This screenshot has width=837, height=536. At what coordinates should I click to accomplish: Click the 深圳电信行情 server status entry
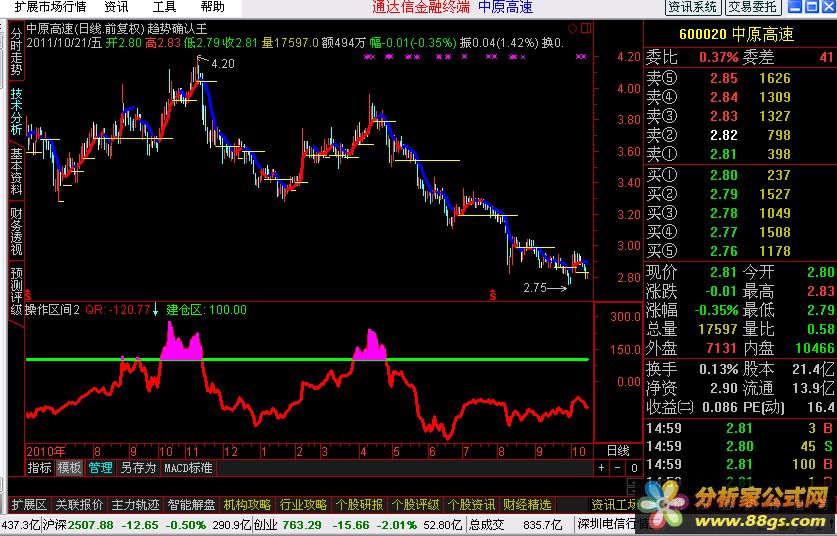(614, 525)
